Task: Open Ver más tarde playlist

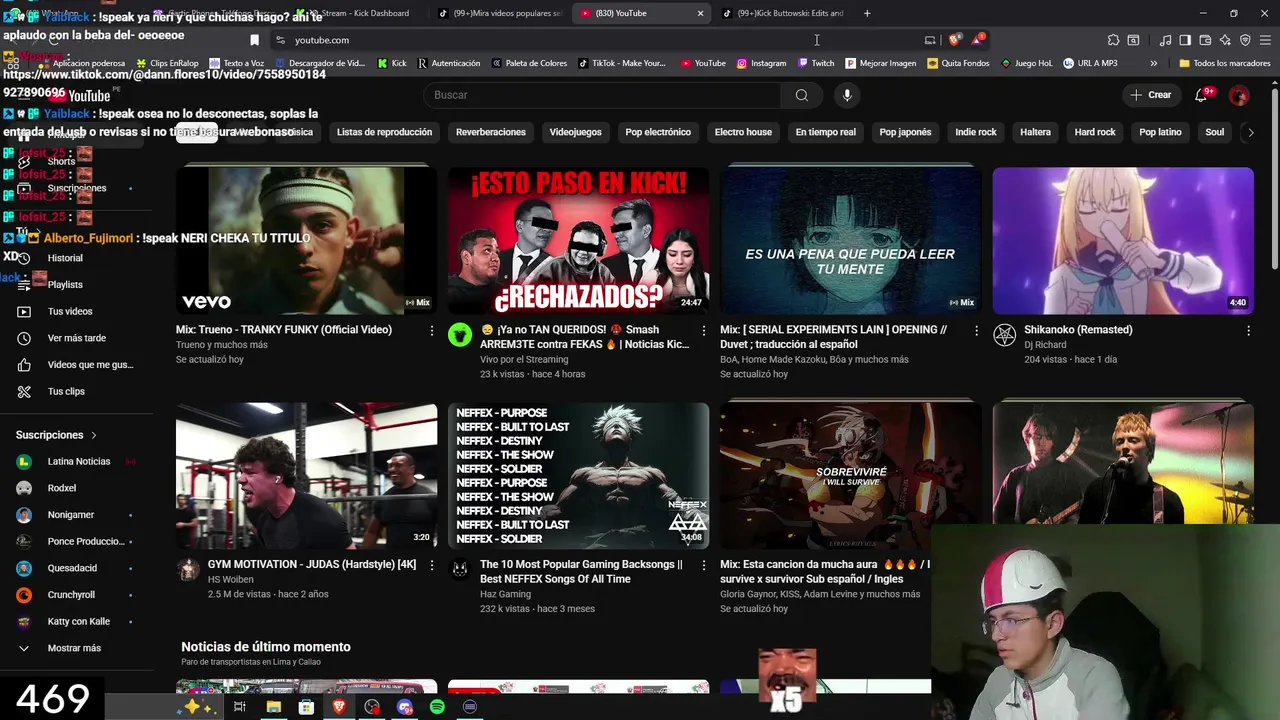Action: 76,338
